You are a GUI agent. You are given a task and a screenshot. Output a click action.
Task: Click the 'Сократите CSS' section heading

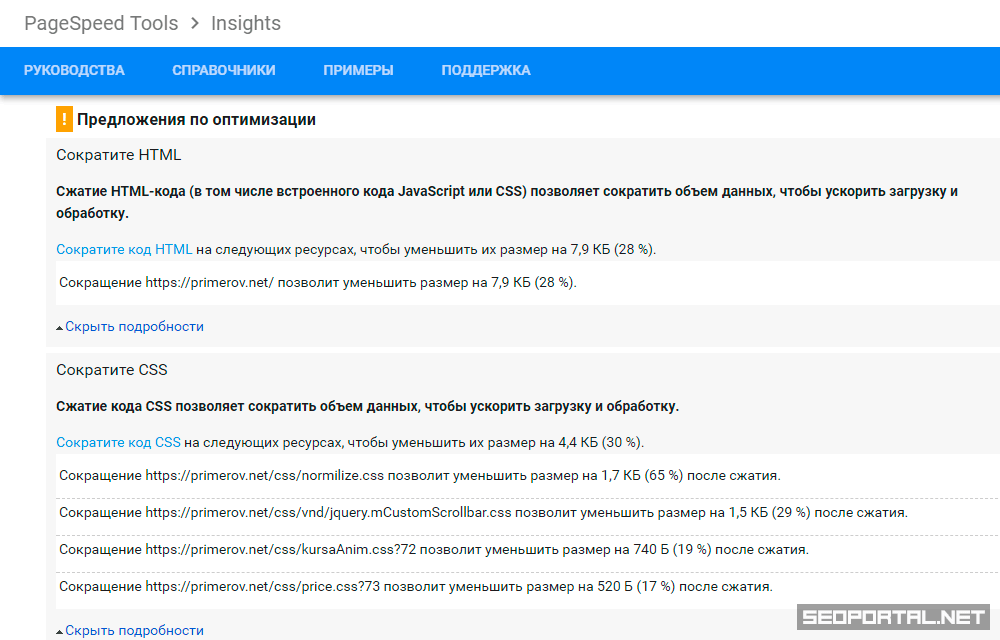pos(111,370)
